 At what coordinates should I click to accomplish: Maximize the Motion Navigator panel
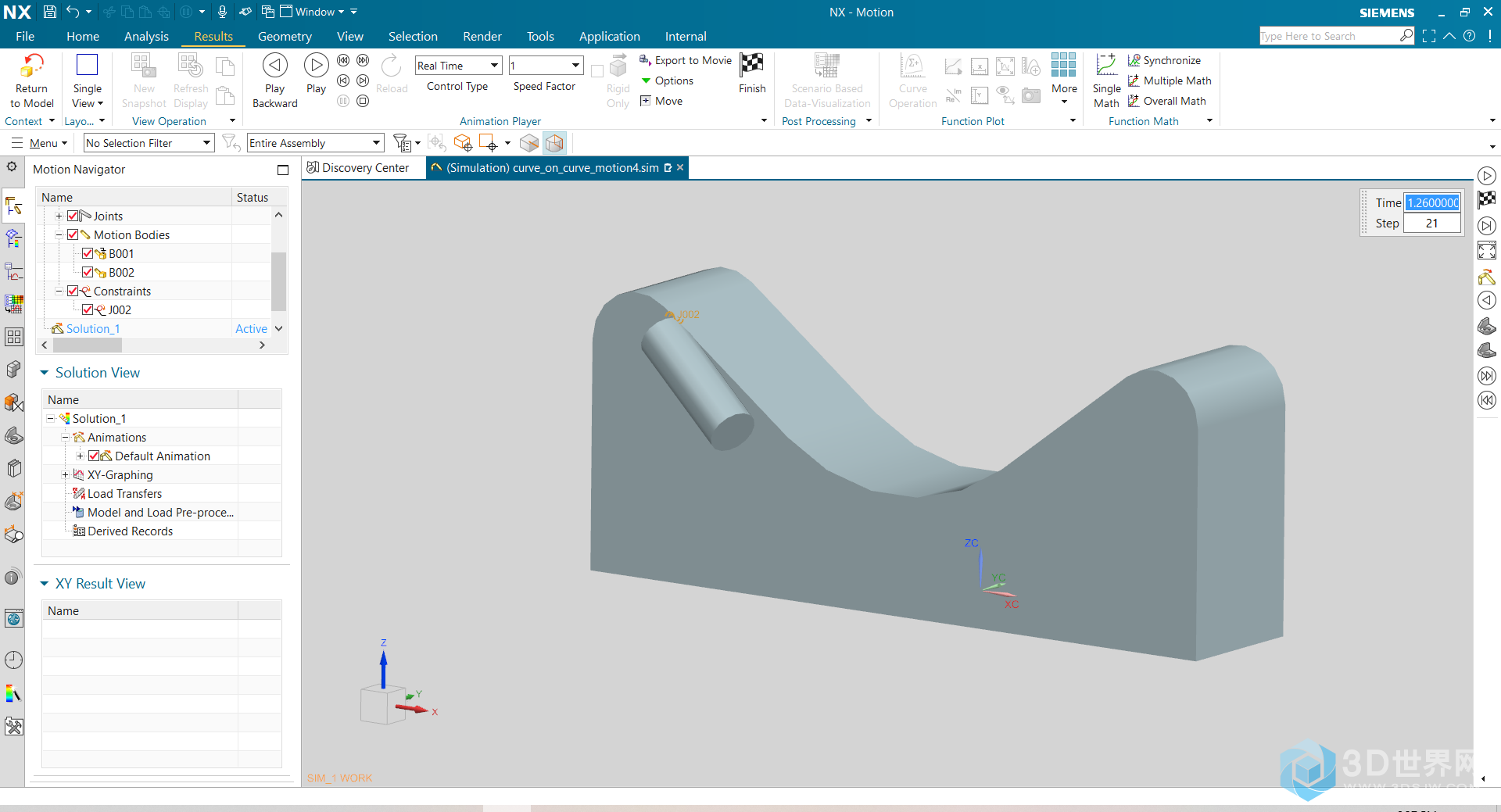283,170
